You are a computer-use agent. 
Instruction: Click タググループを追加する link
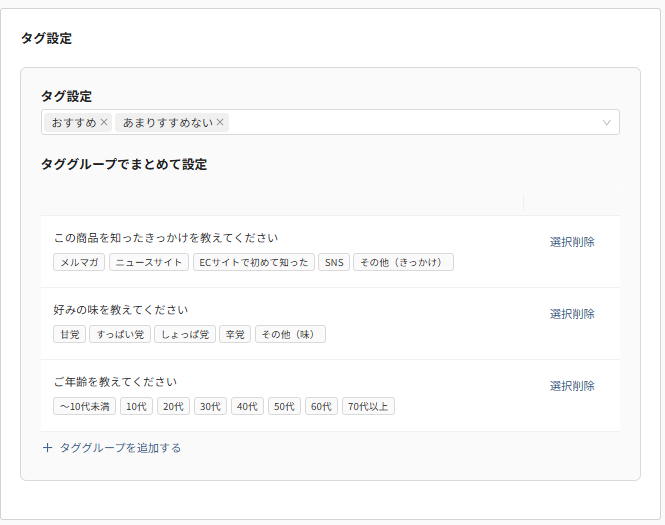pyautogui.click(x=120, y=448)
